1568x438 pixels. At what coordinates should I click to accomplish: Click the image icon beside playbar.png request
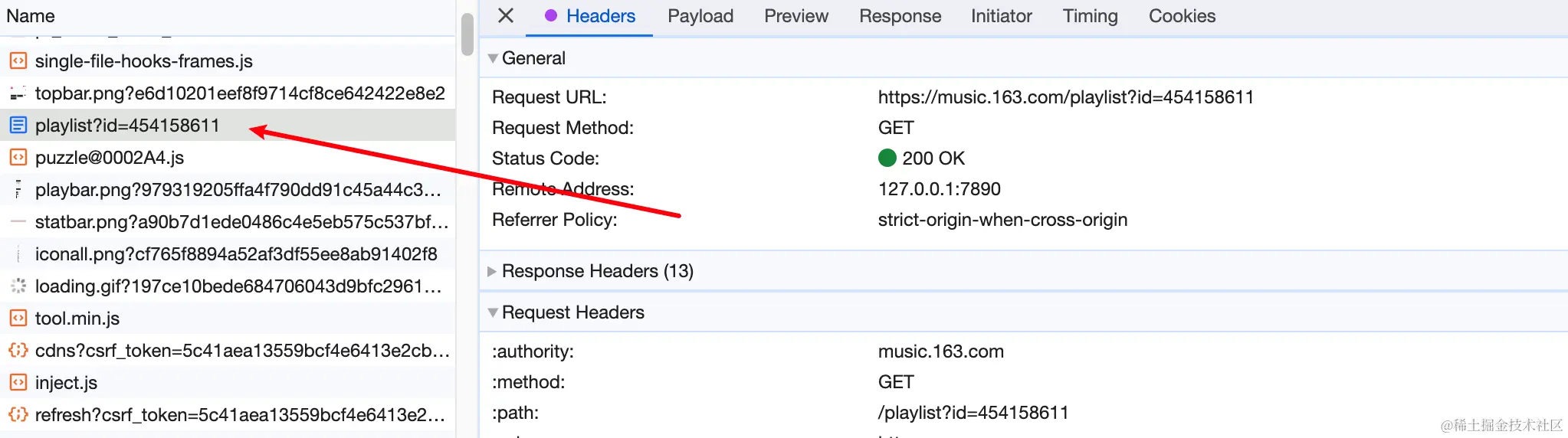click(18, 190)
